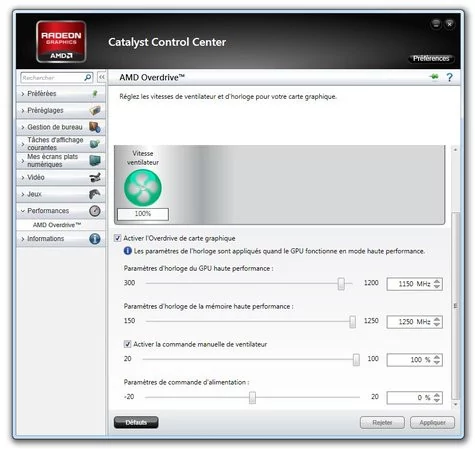Click the blue info icon beside clock note
The width and height of the screenshot is (475, 452).
[128, 251]
